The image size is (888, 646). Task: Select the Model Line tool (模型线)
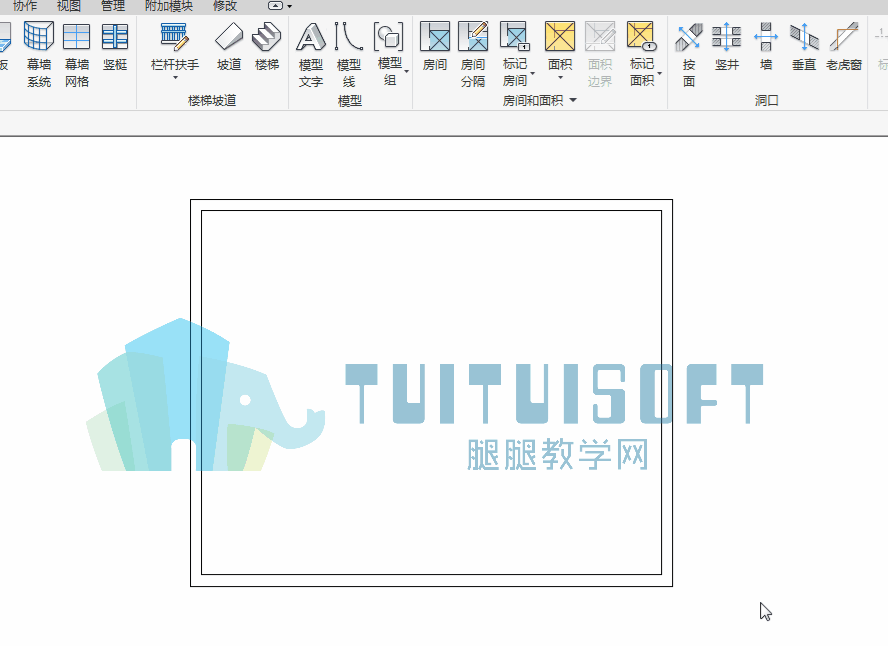pos(349,54)
